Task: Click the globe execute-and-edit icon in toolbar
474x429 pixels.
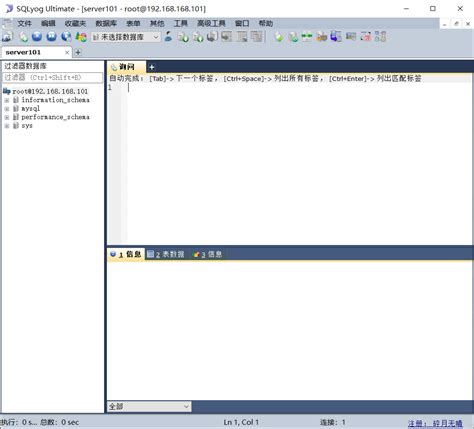Action: tap(66, 37)
